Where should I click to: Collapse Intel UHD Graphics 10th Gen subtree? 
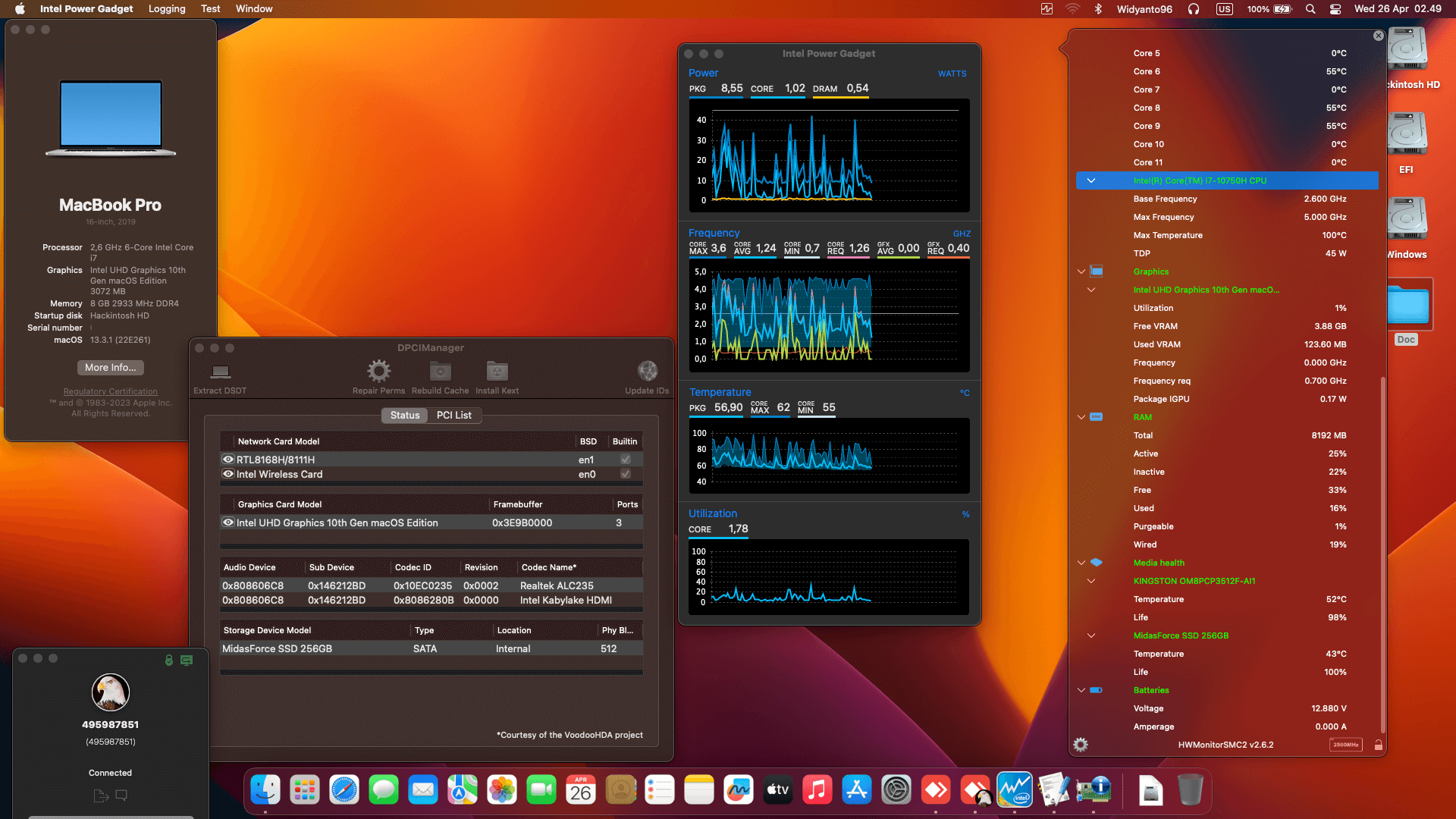click(1091, 290)
